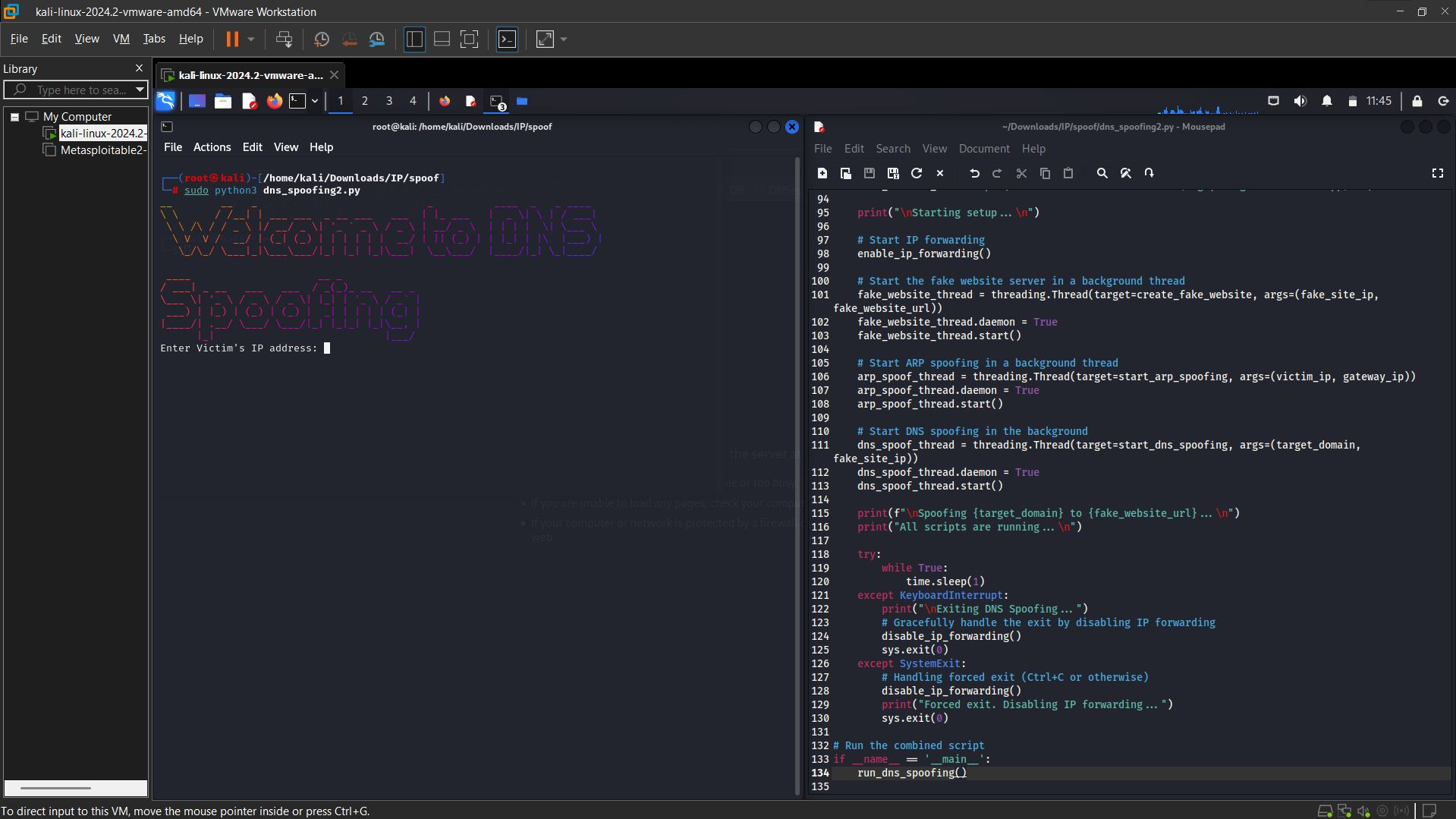
Task: Switch to the Firefox window in taskbar
Action: click(x=445, y=101)
